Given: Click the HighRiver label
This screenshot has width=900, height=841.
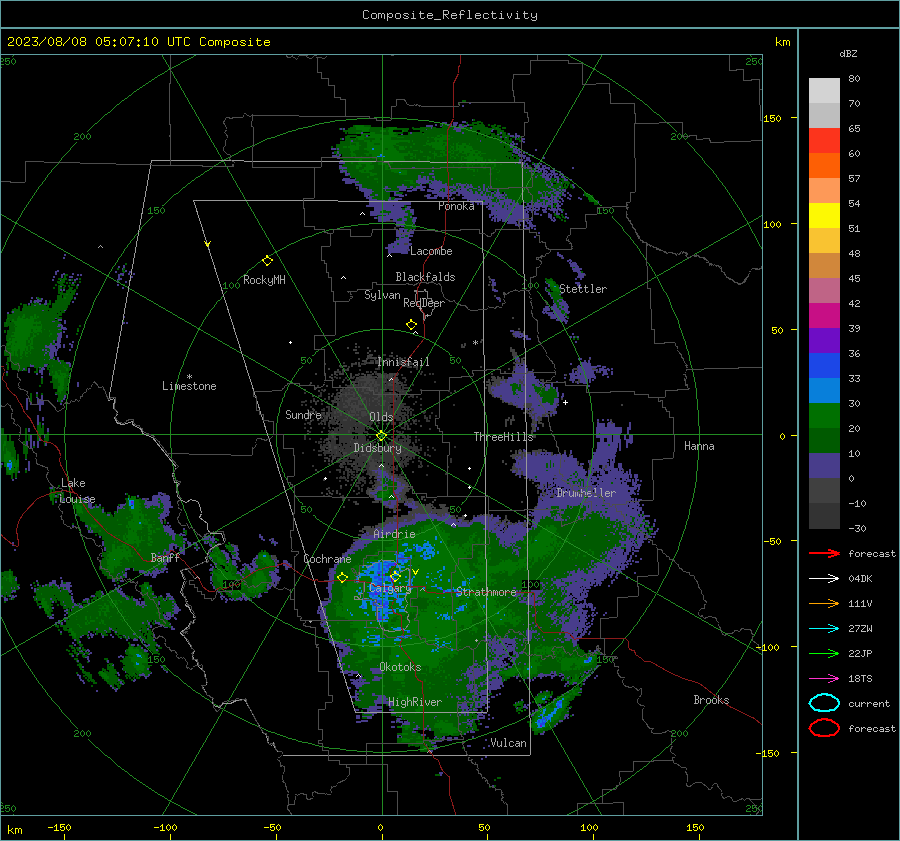Looking at the screenshot, I should coord(415,702).
